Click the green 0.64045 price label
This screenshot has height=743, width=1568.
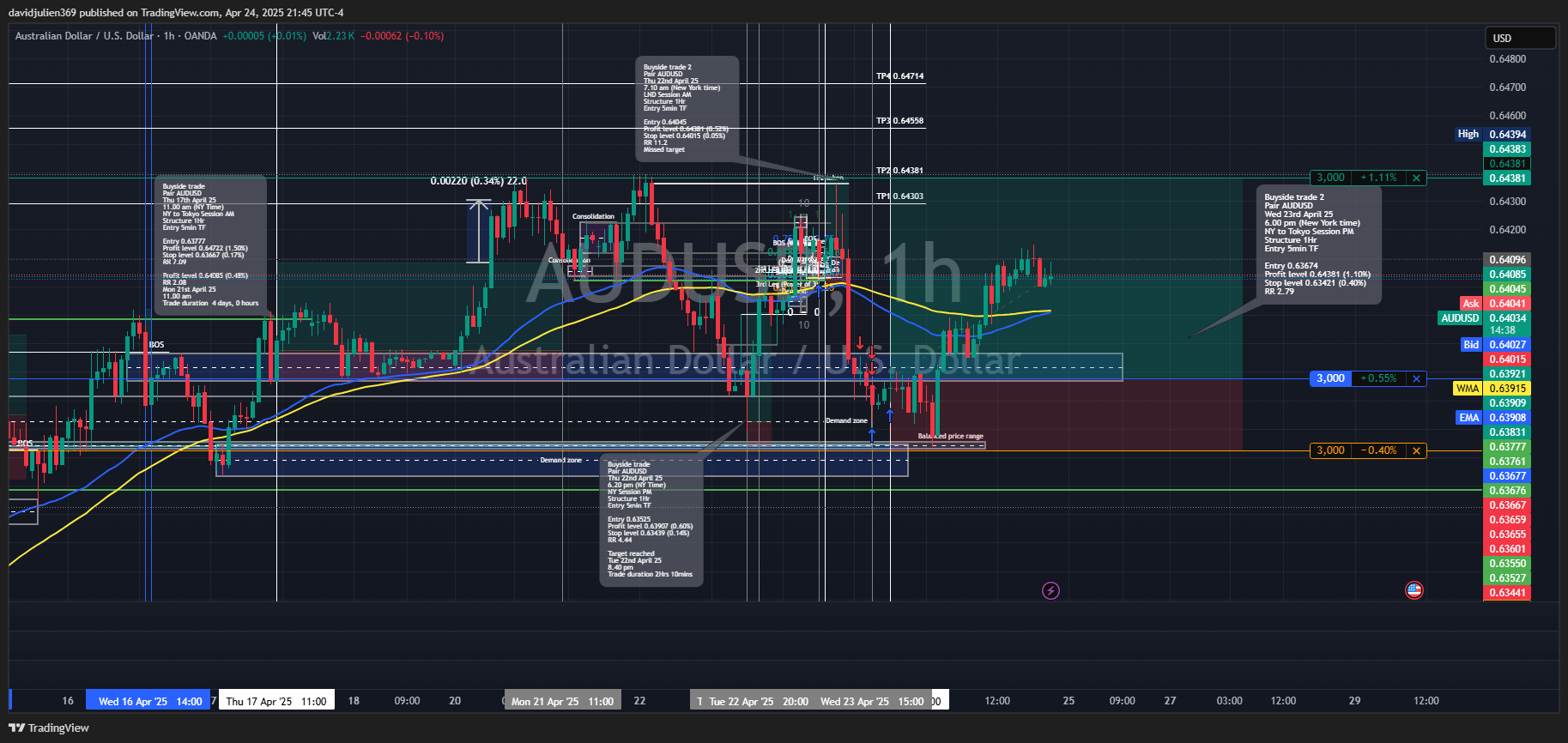pyautogui.click(x=1507, y=289)
